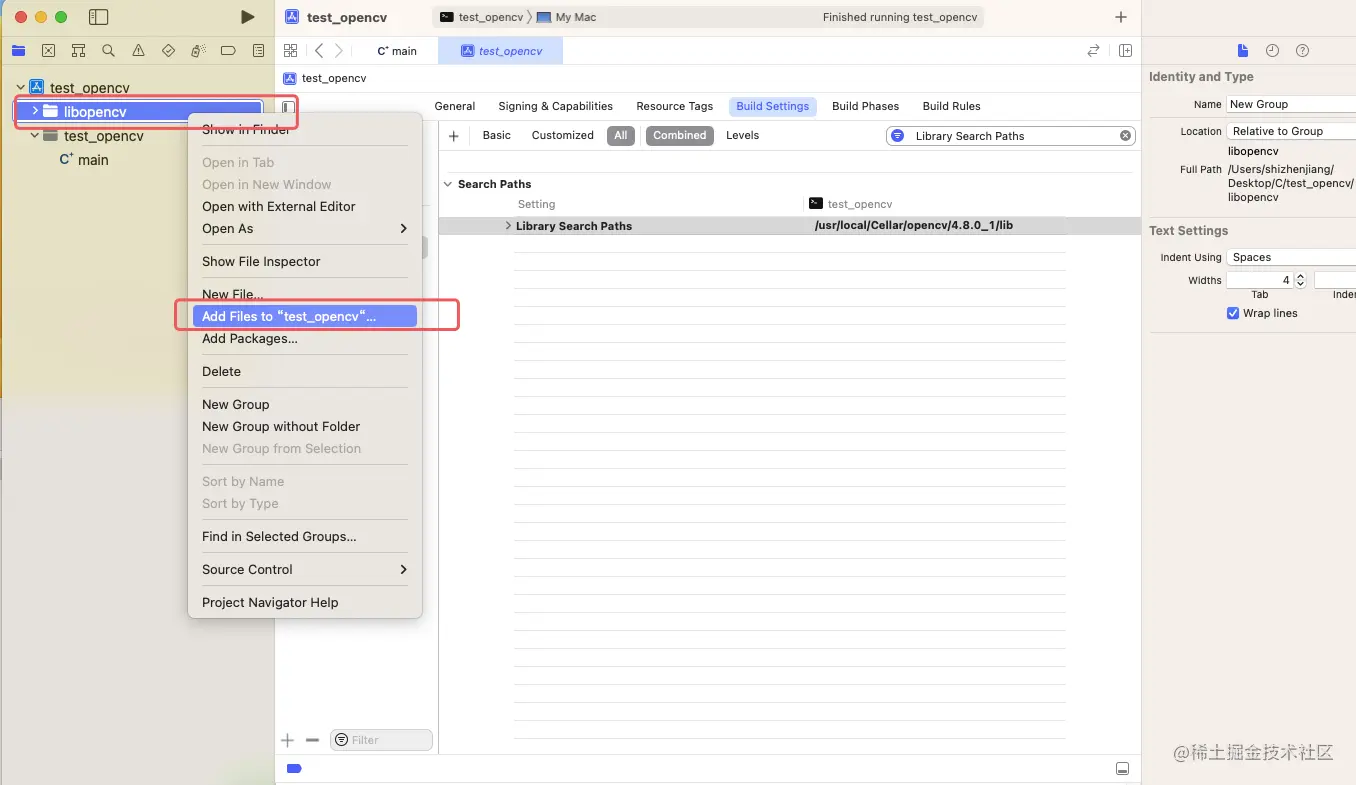Choose New Group without Folder

[x=305, y=427]
